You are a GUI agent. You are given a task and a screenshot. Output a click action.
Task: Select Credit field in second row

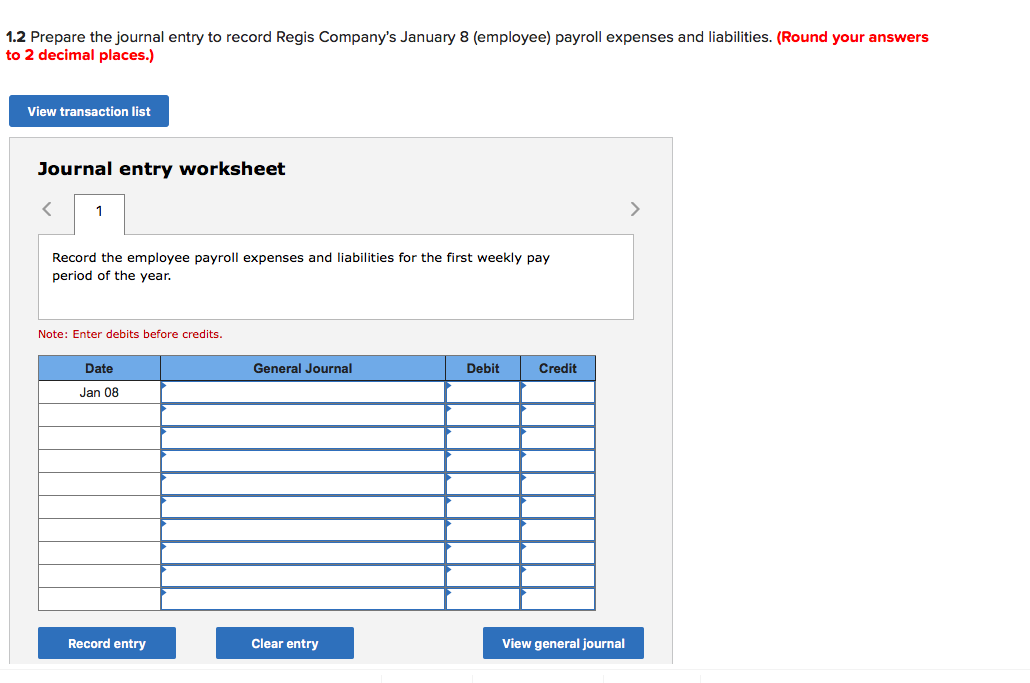pos(558,415)
